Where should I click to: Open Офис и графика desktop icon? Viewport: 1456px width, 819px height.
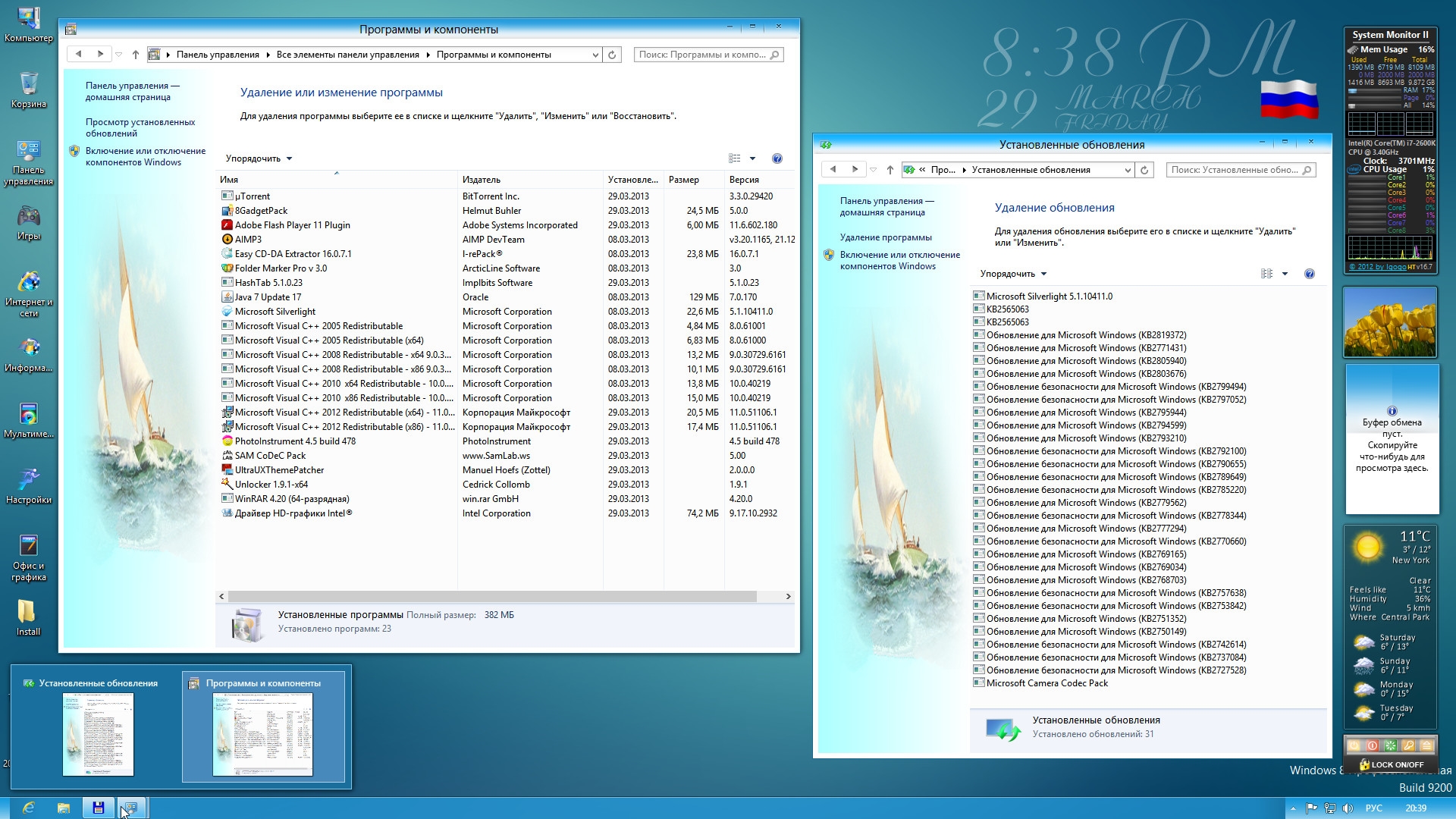29,557
